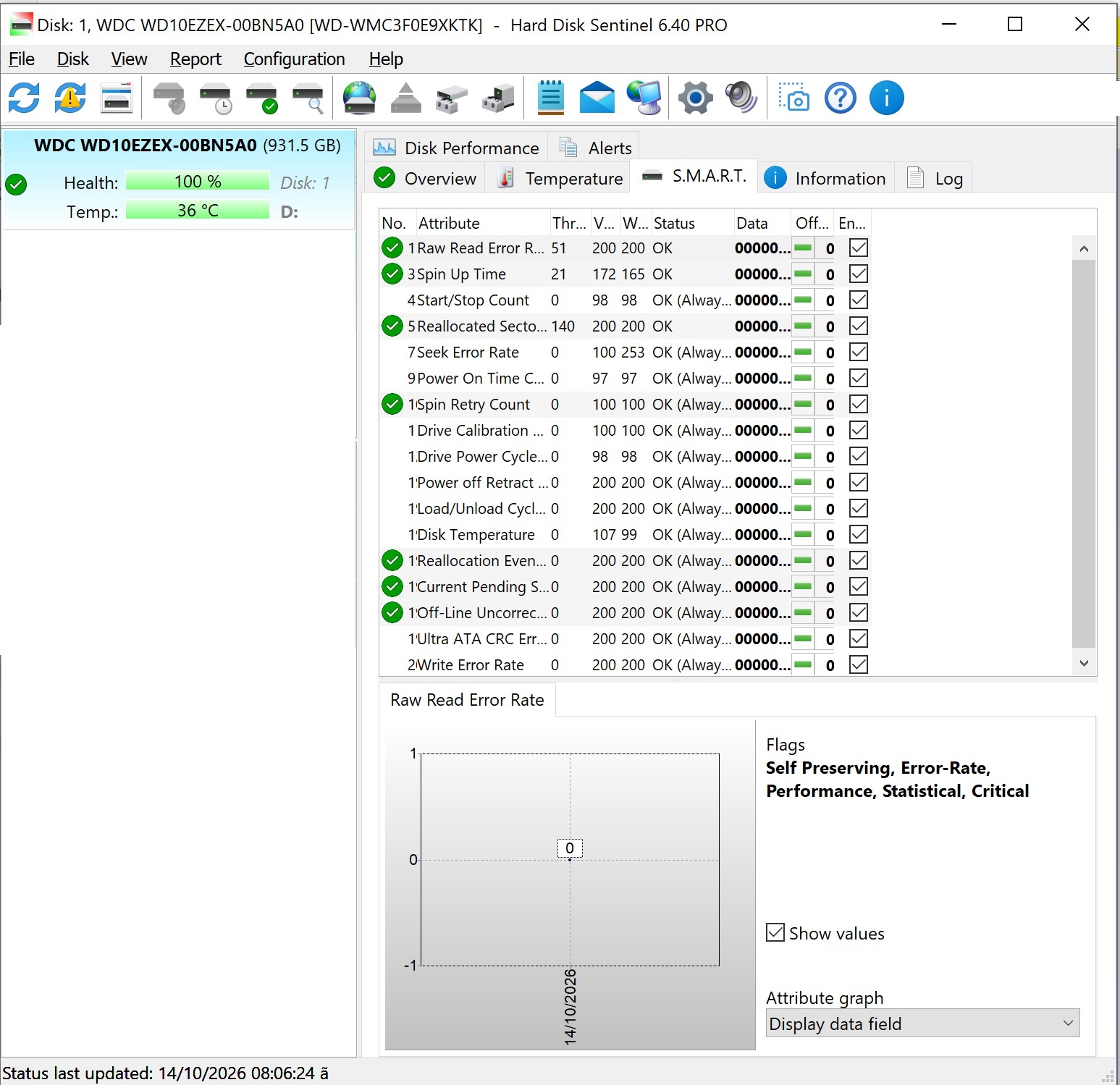
Task: Switch to the Information tab
Action: (825, 178)
